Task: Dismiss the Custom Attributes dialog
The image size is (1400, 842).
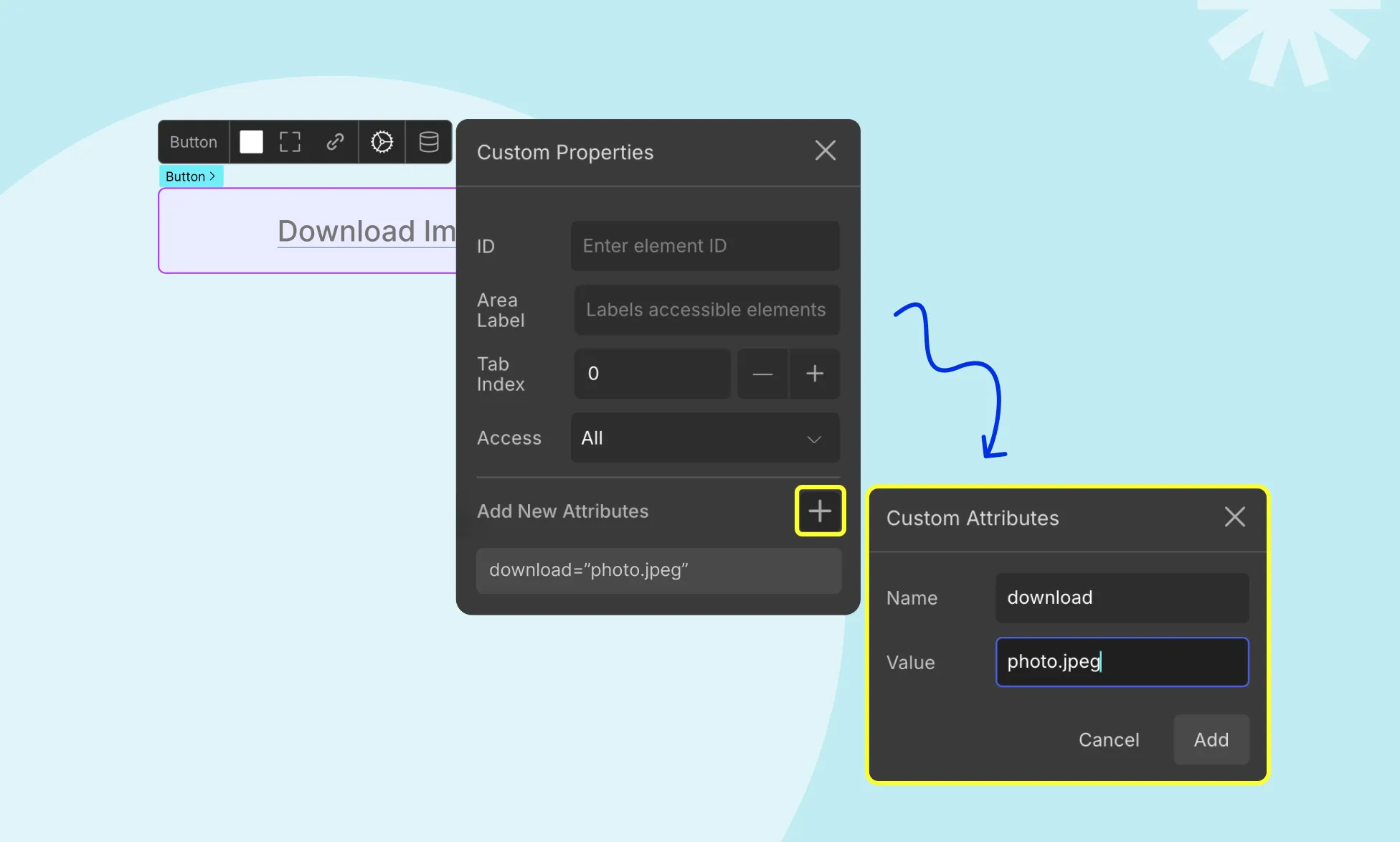Action: [x=1234, y=516]
